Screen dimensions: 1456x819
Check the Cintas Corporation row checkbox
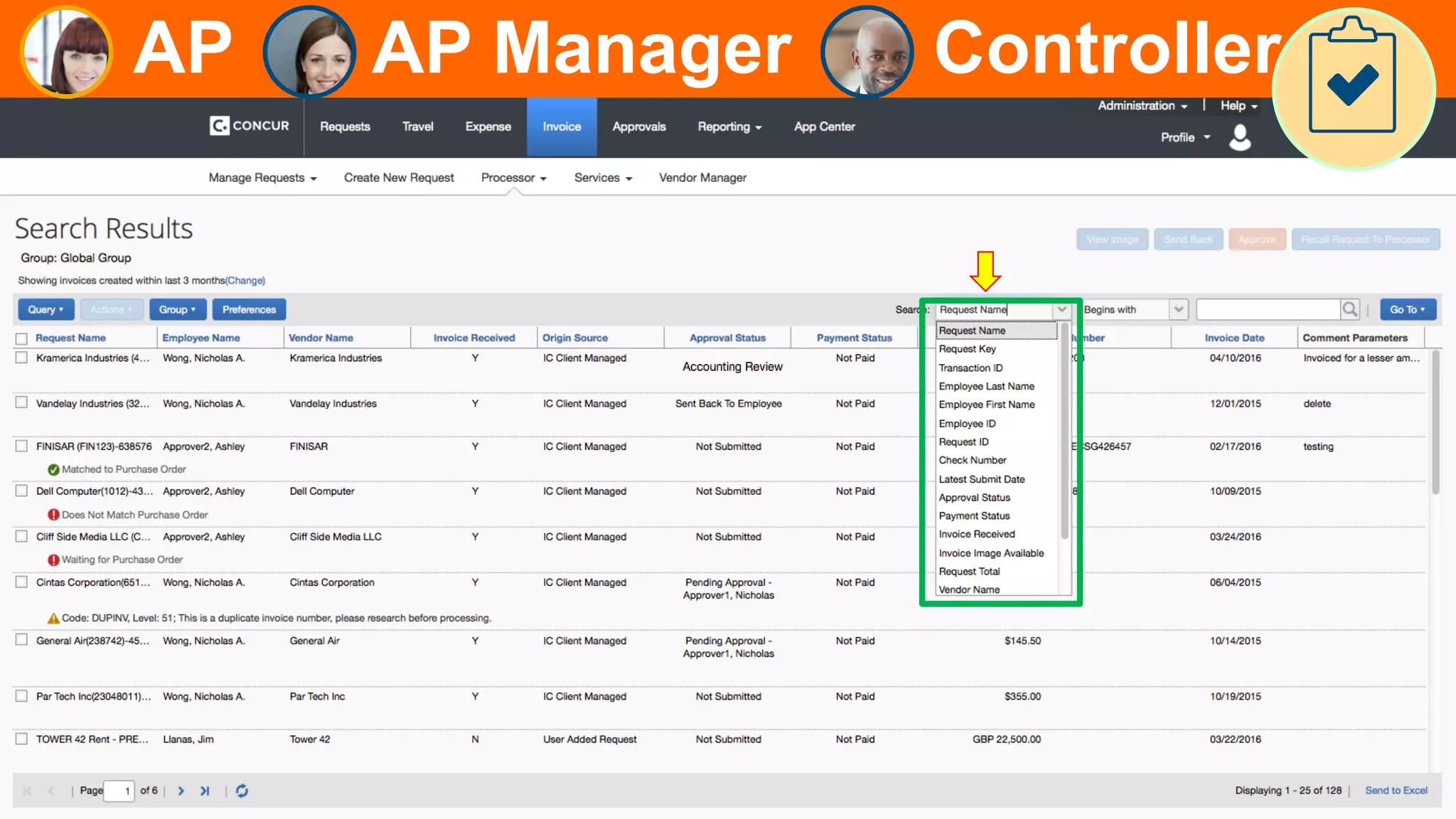pos(21,582)
